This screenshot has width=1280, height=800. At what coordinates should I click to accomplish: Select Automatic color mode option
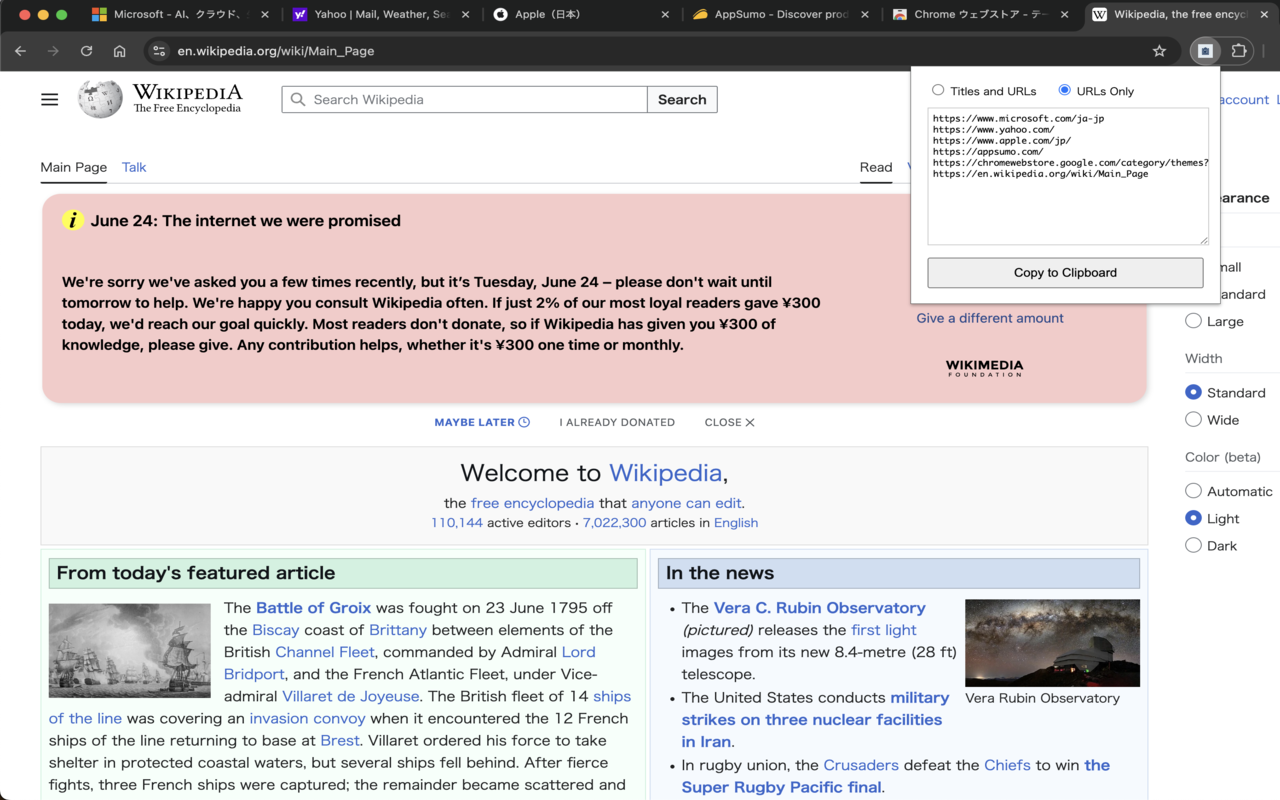click(x=1193, y=491)
